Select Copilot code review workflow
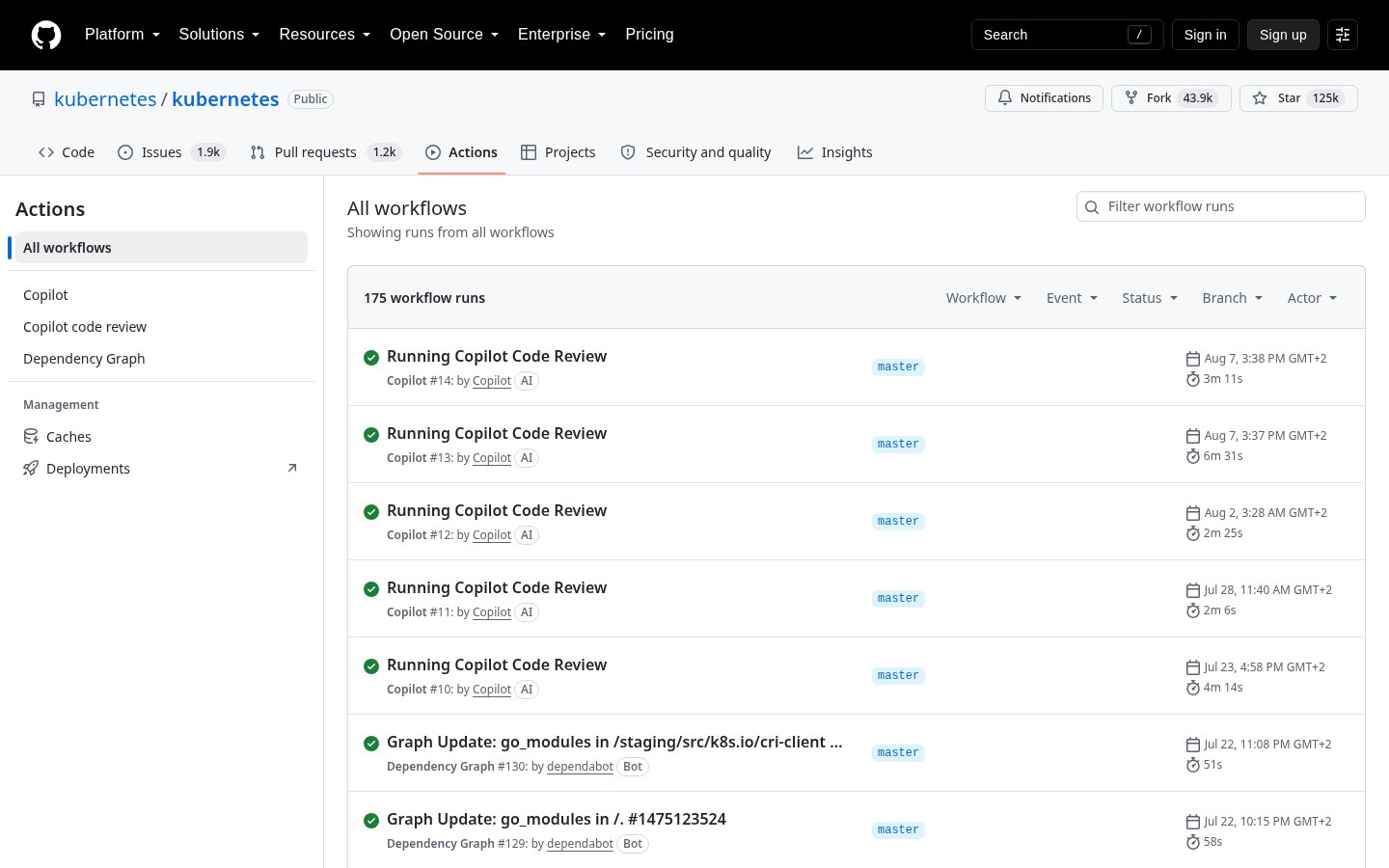 pos(161,327)
